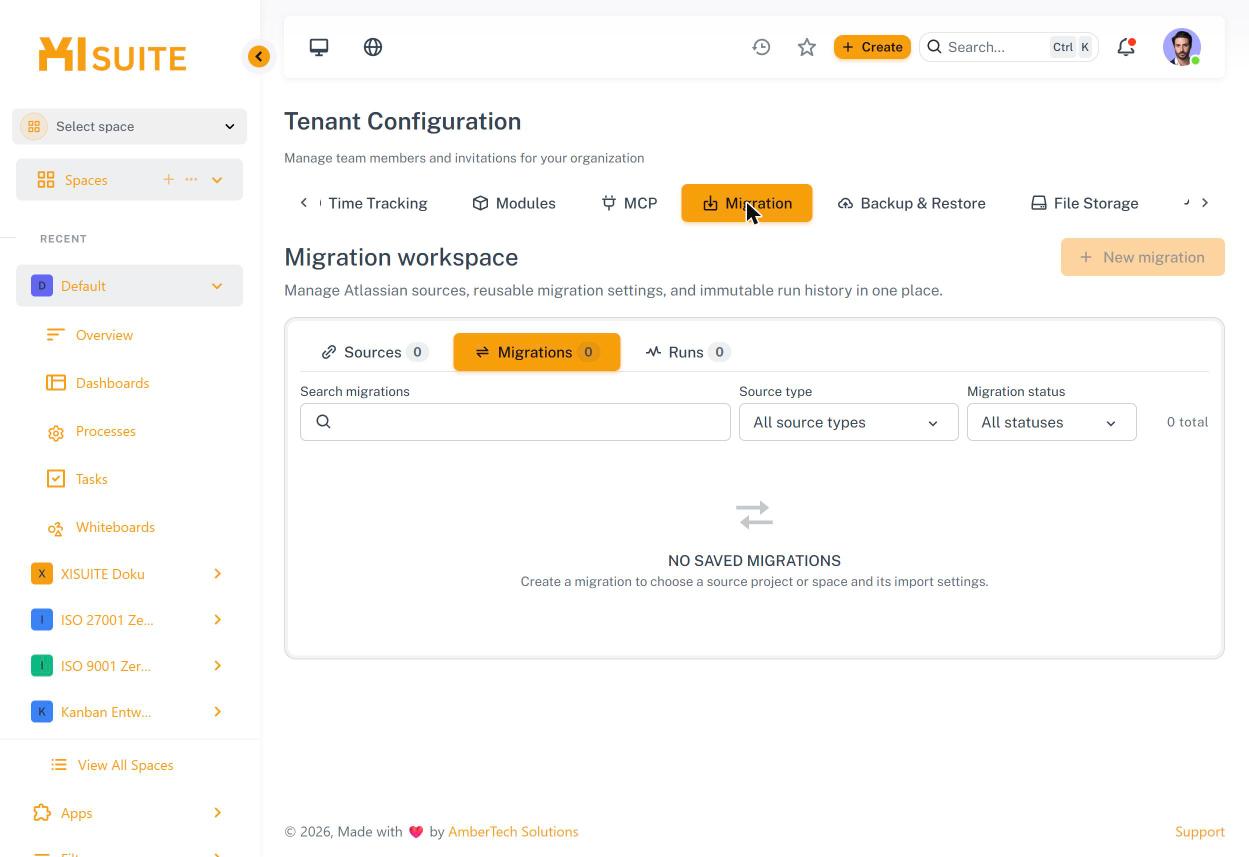The width and height of the screenshot is (1249, 857).
Task: Open the File Storage tab
Action: 1084,203
